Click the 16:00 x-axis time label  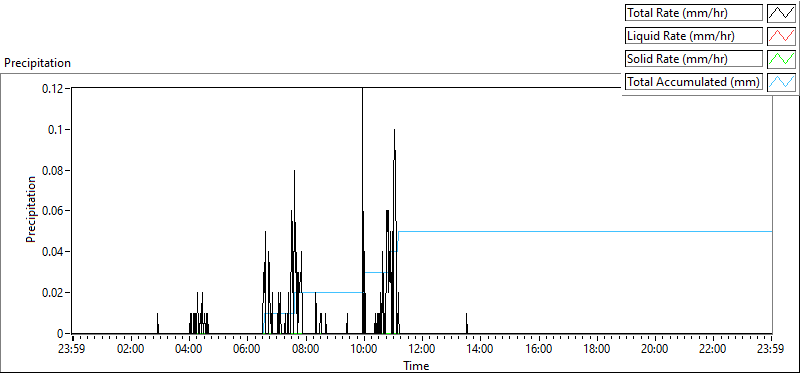click(x=538, y=349)
